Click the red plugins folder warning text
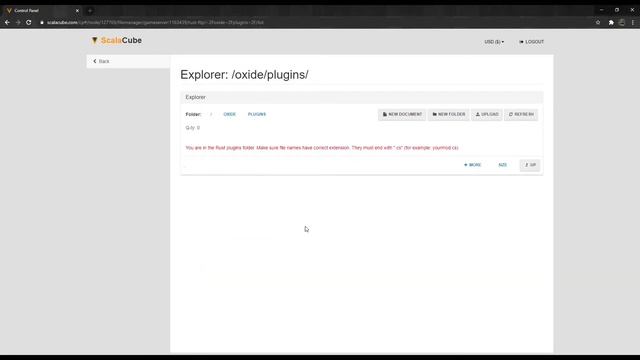This screenshot has width=640, height=360. [322, 148]
